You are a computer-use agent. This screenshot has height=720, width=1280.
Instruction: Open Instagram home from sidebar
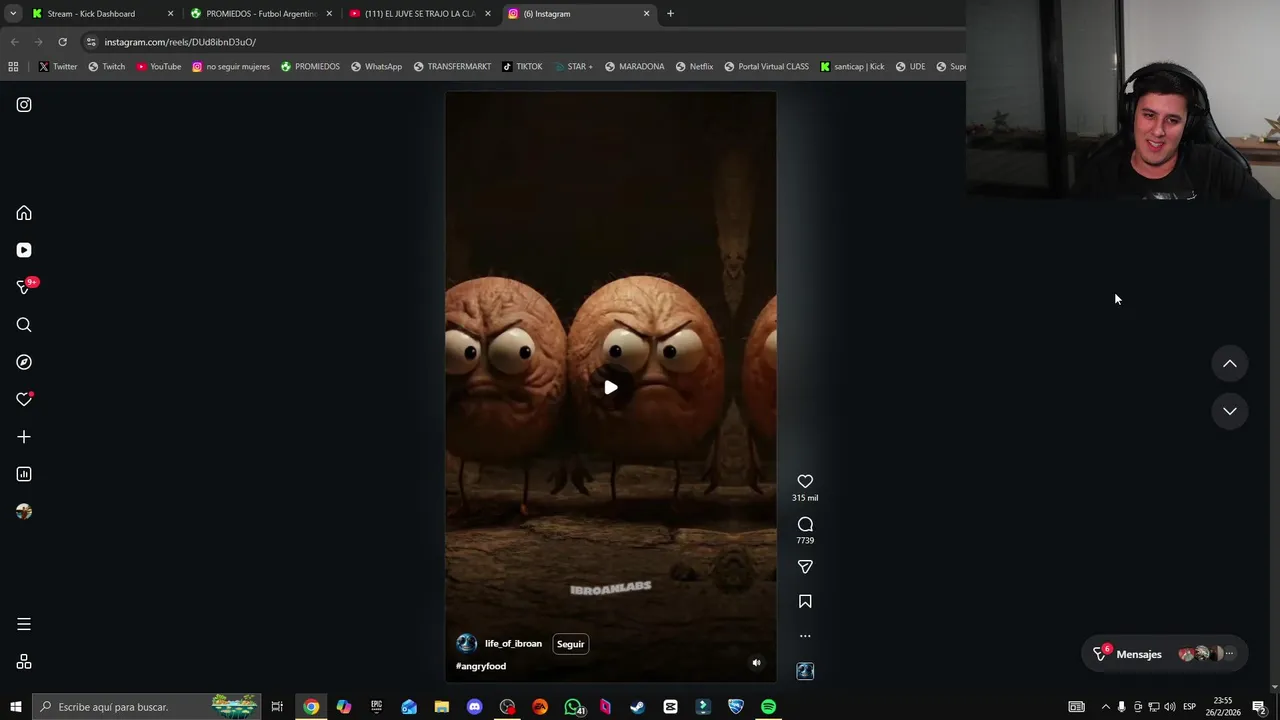[24, 213]
